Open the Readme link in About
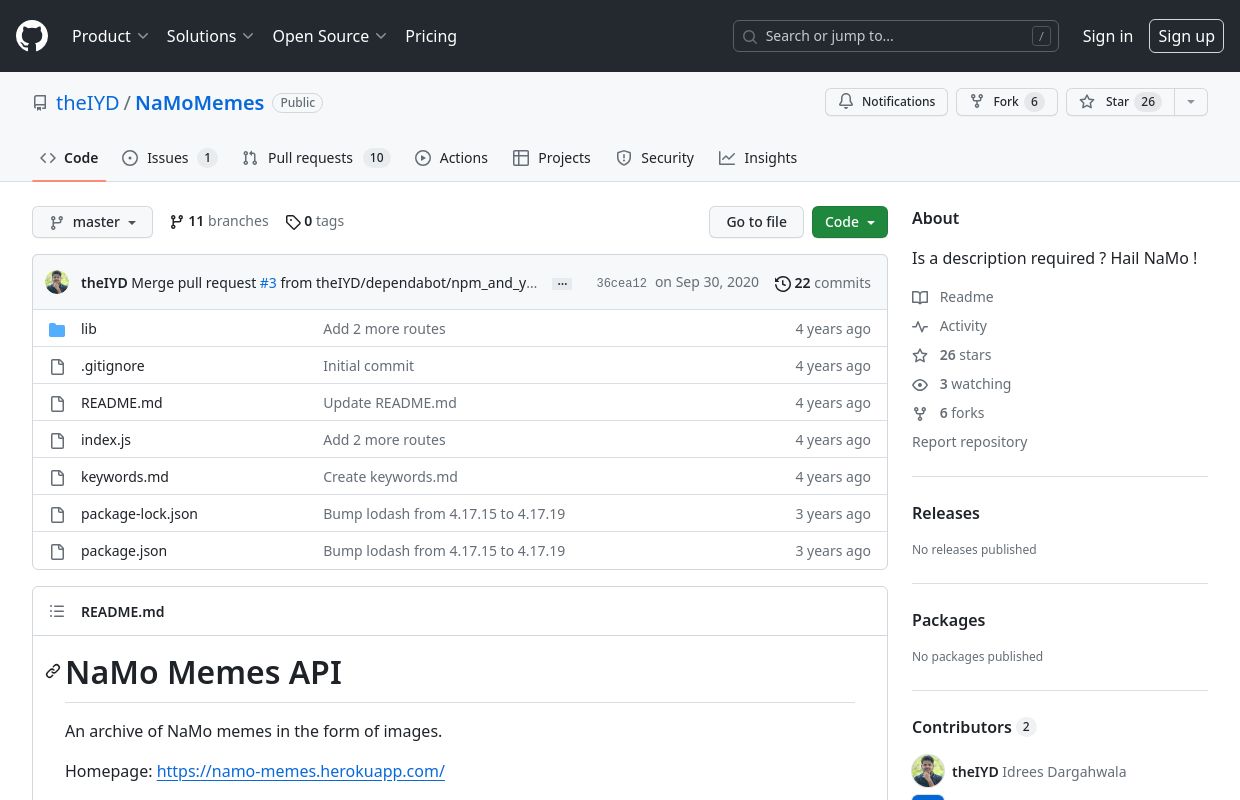The width and height of the screenshot is (1240, 800). (953, 297)
